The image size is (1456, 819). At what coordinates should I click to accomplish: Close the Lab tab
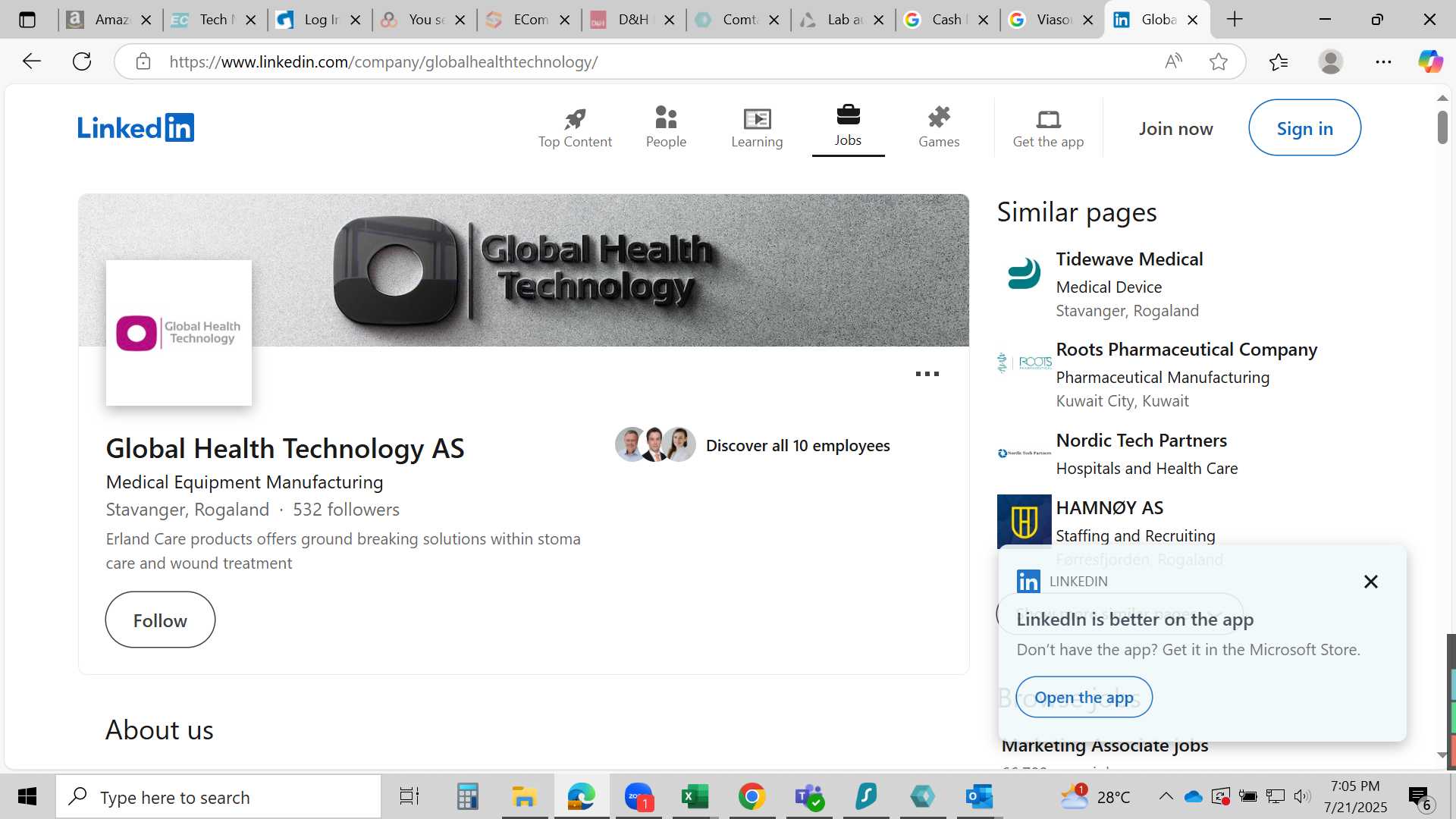[x=879, y=20]
